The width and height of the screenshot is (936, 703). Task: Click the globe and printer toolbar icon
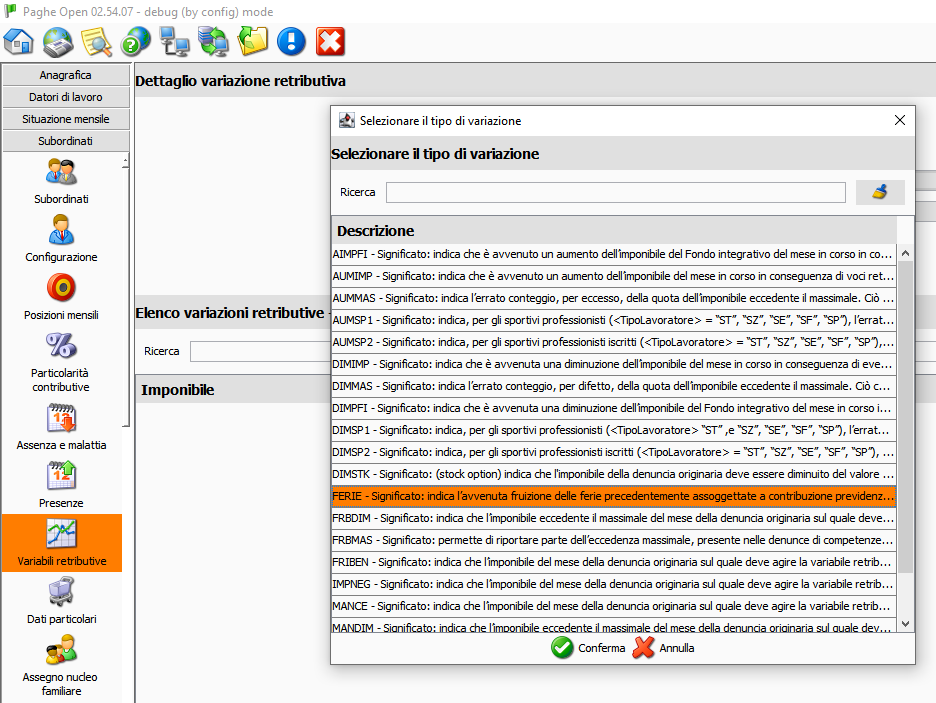pos(58,42)
